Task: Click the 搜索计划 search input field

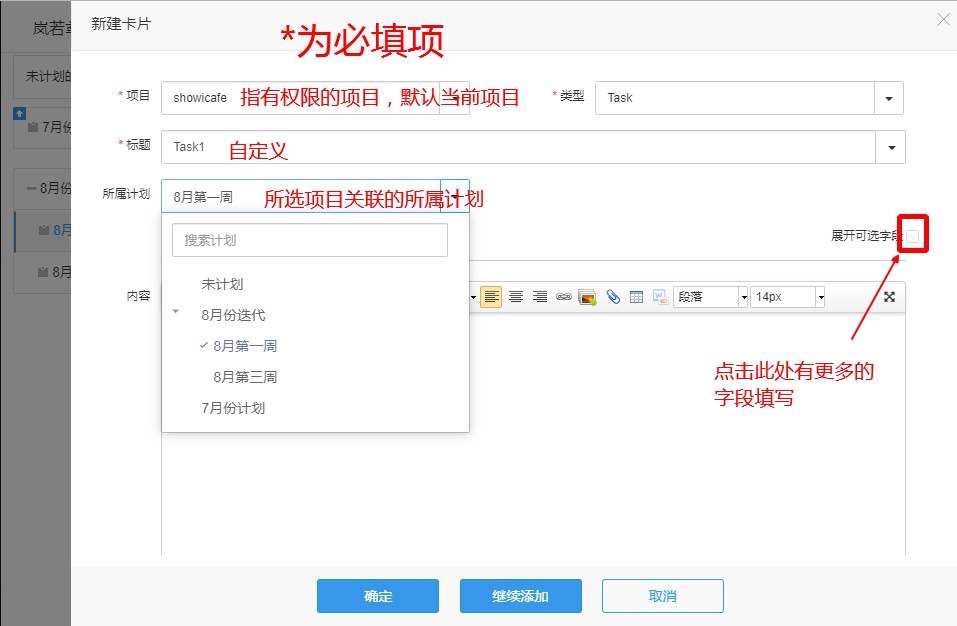Action: (309, 240)
